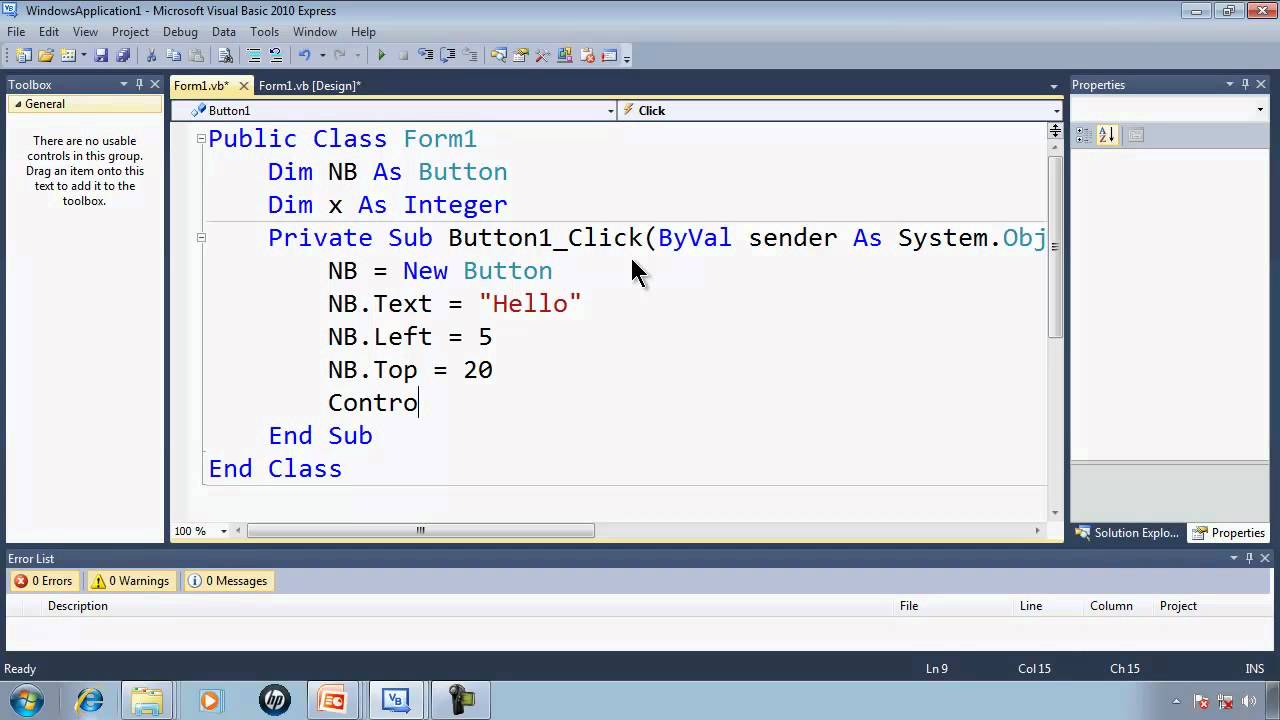1280x720 pixels.
Task: Close the Form1.vb code tab
Action: (x=243, y=86)
